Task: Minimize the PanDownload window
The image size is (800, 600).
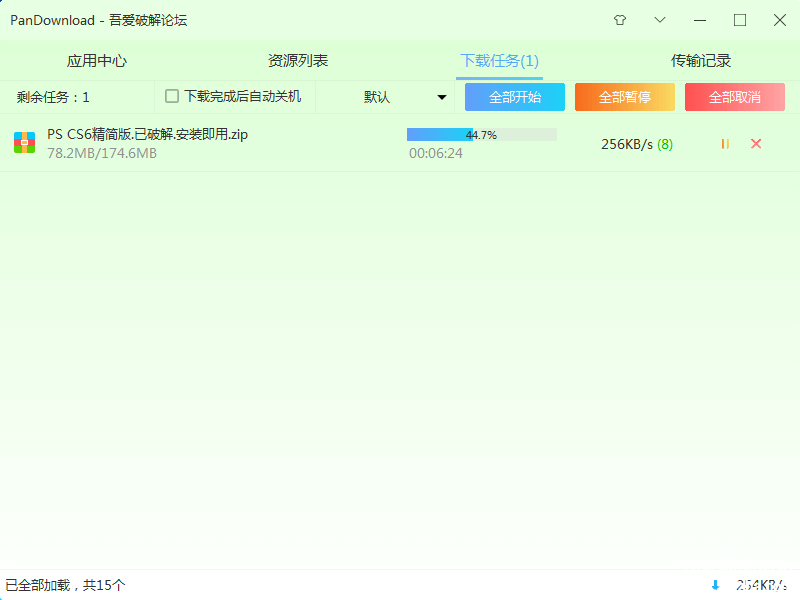Action: (x=700, y=20)
